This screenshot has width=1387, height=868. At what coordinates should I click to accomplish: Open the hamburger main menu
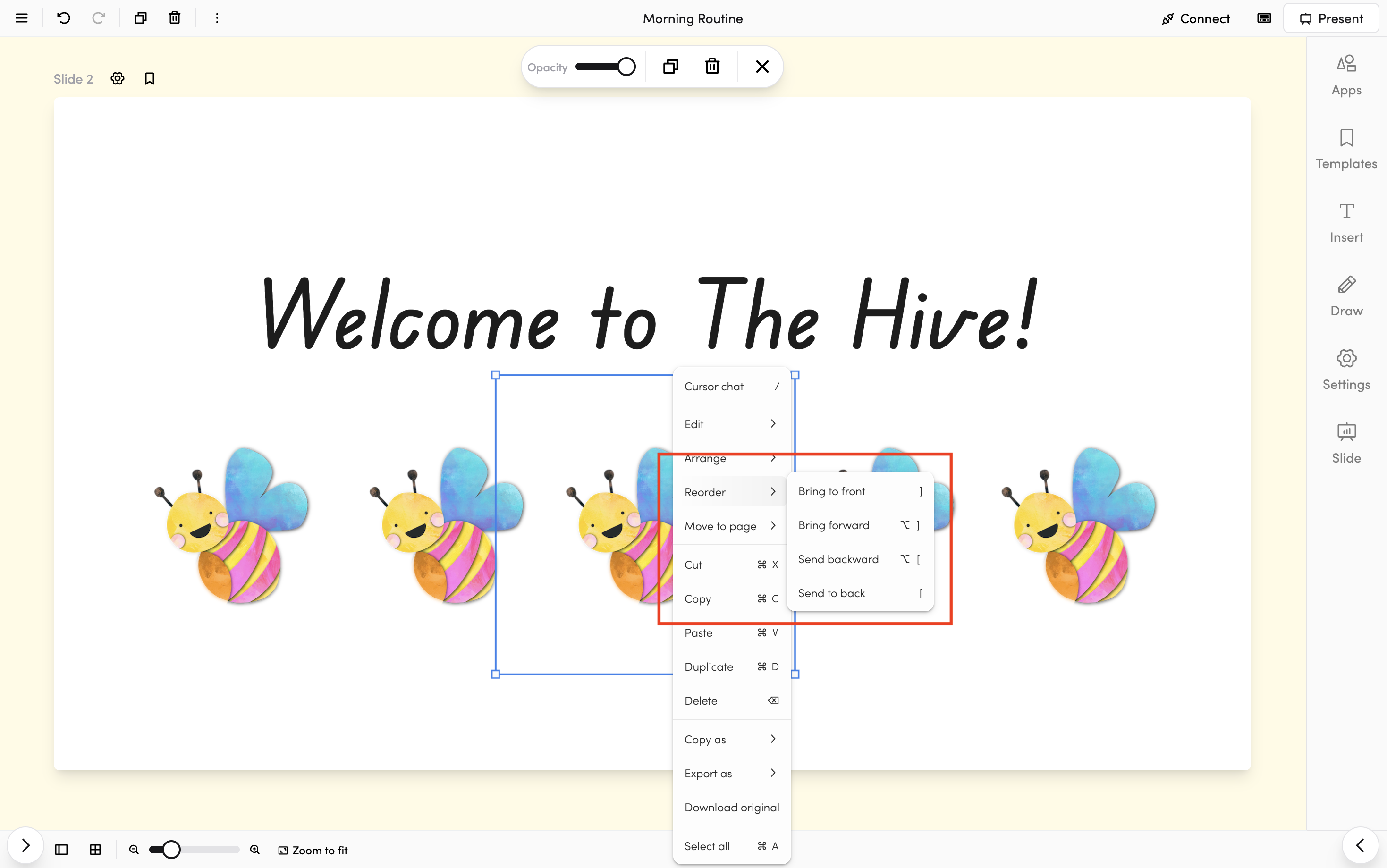click(x=22, y=18)
